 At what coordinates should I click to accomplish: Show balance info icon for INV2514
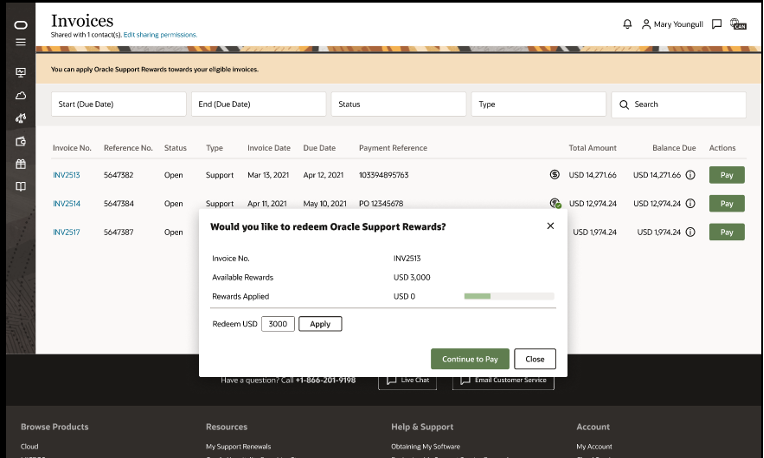tap(690, 203)
